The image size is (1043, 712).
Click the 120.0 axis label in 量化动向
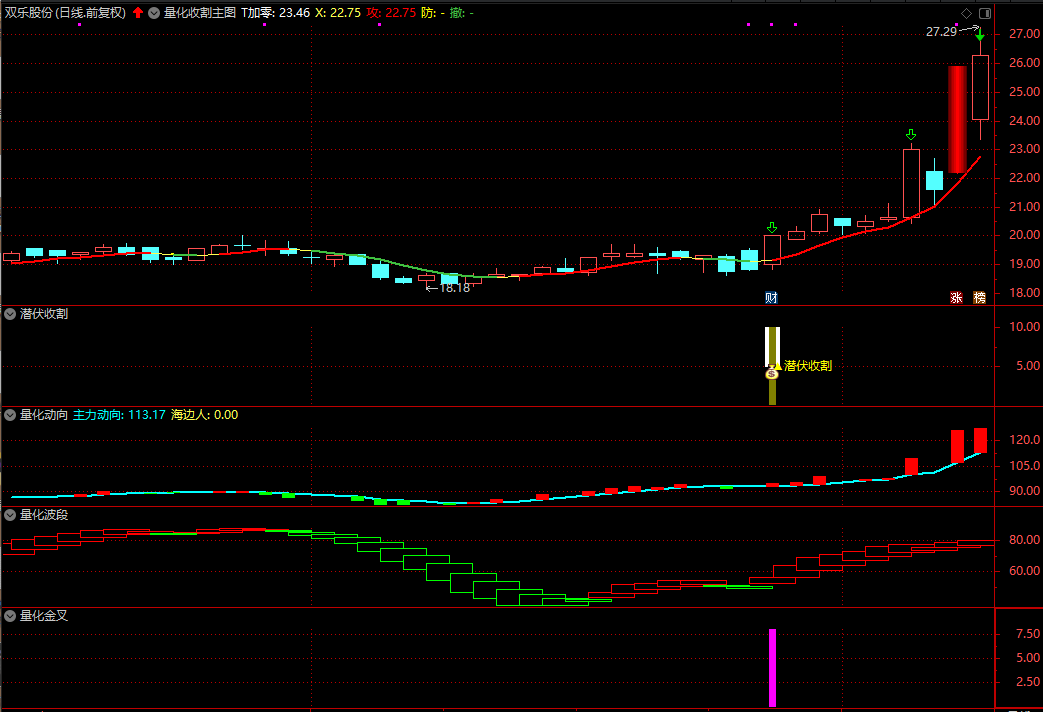pos(1024,440)
